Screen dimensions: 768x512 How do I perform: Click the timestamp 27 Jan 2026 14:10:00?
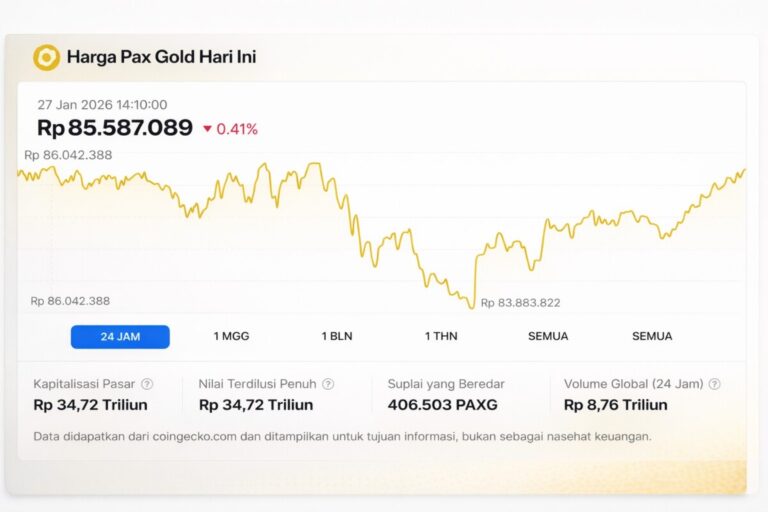click(102, 105)
